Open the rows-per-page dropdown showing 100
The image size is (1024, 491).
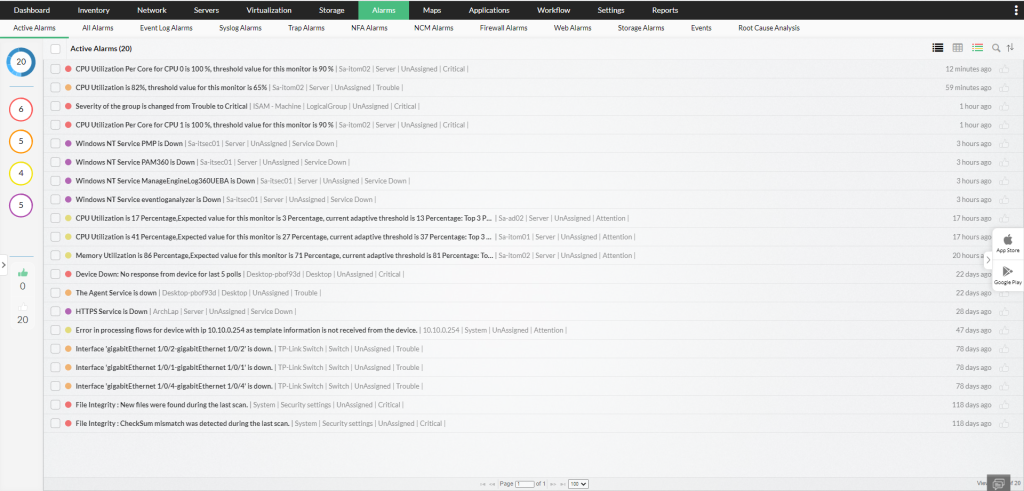[577, 484]
